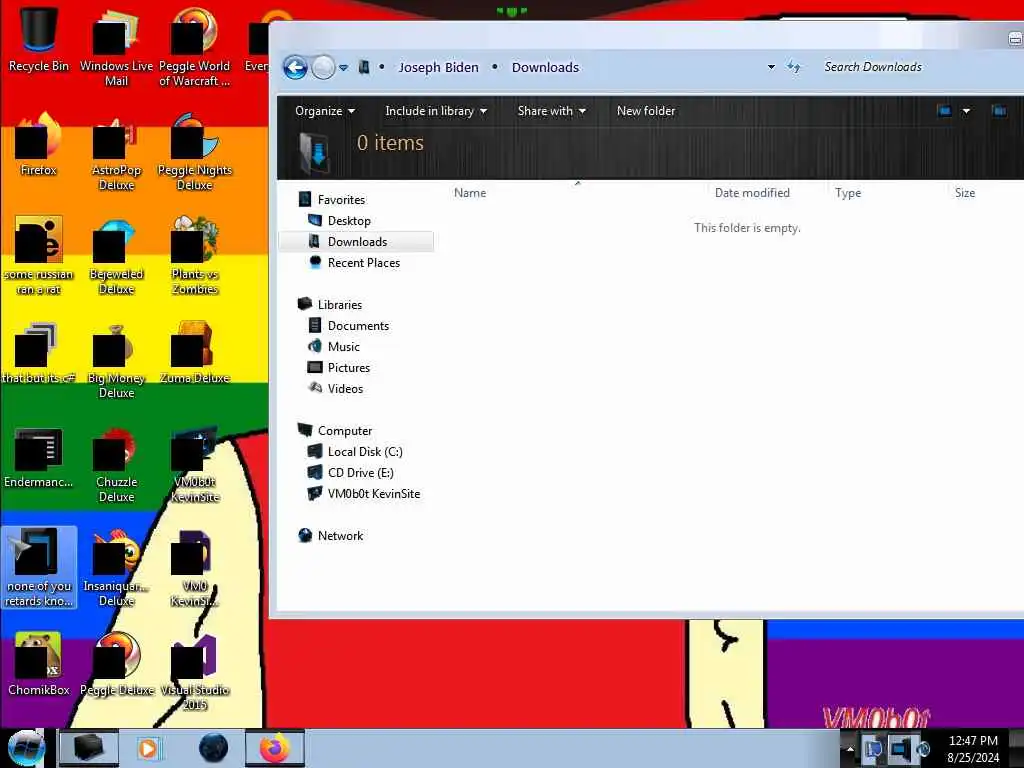
Task: Expand the view options dropdown arrow
Action: click(x=966, y=111)
